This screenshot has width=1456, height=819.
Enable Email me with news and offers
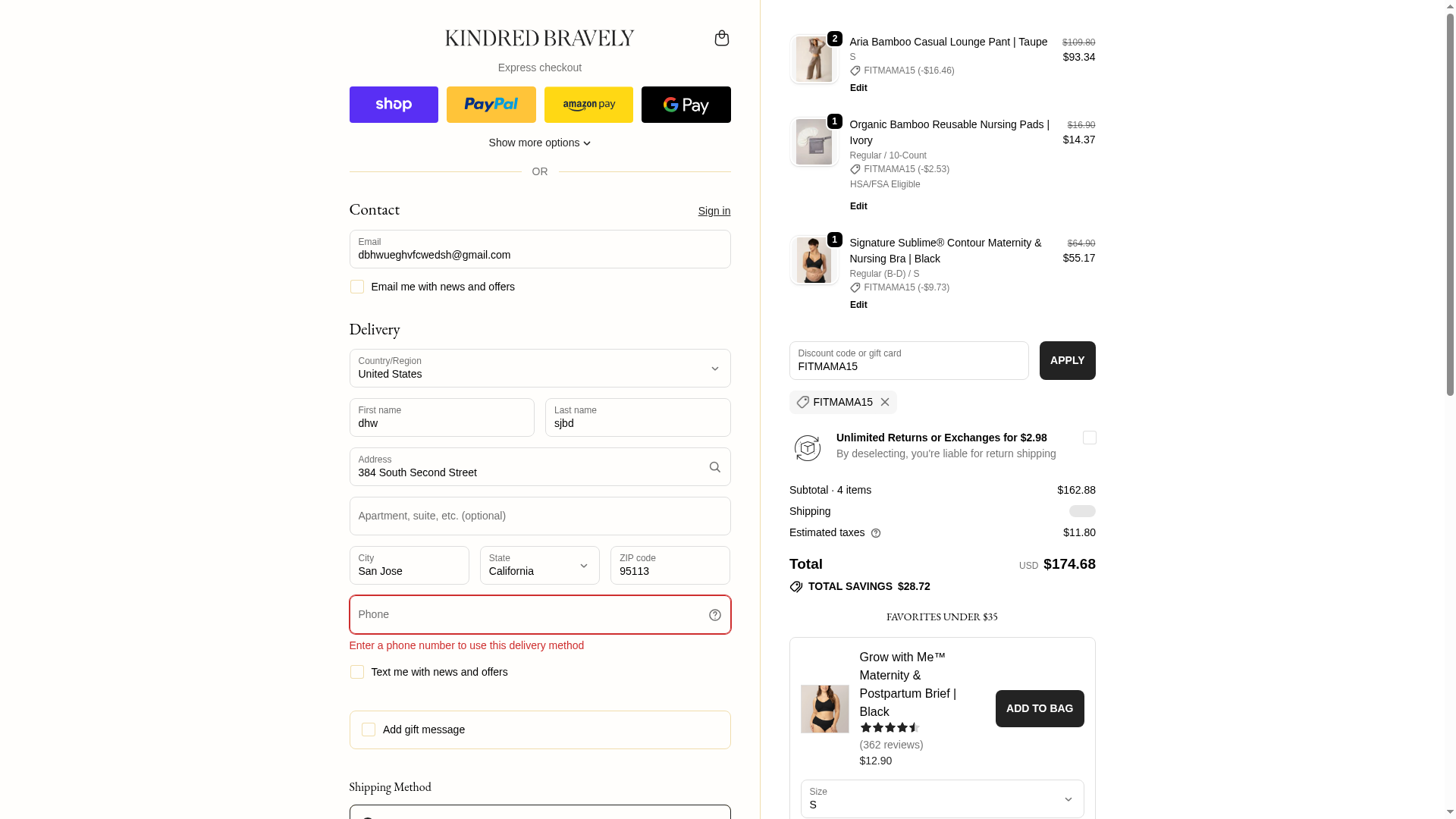[357, 287]
